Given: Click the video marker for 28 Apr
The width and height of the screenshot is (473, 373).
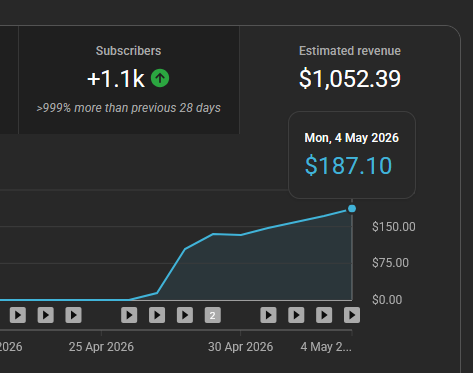Looking at the screenshot, I should 185,315.
